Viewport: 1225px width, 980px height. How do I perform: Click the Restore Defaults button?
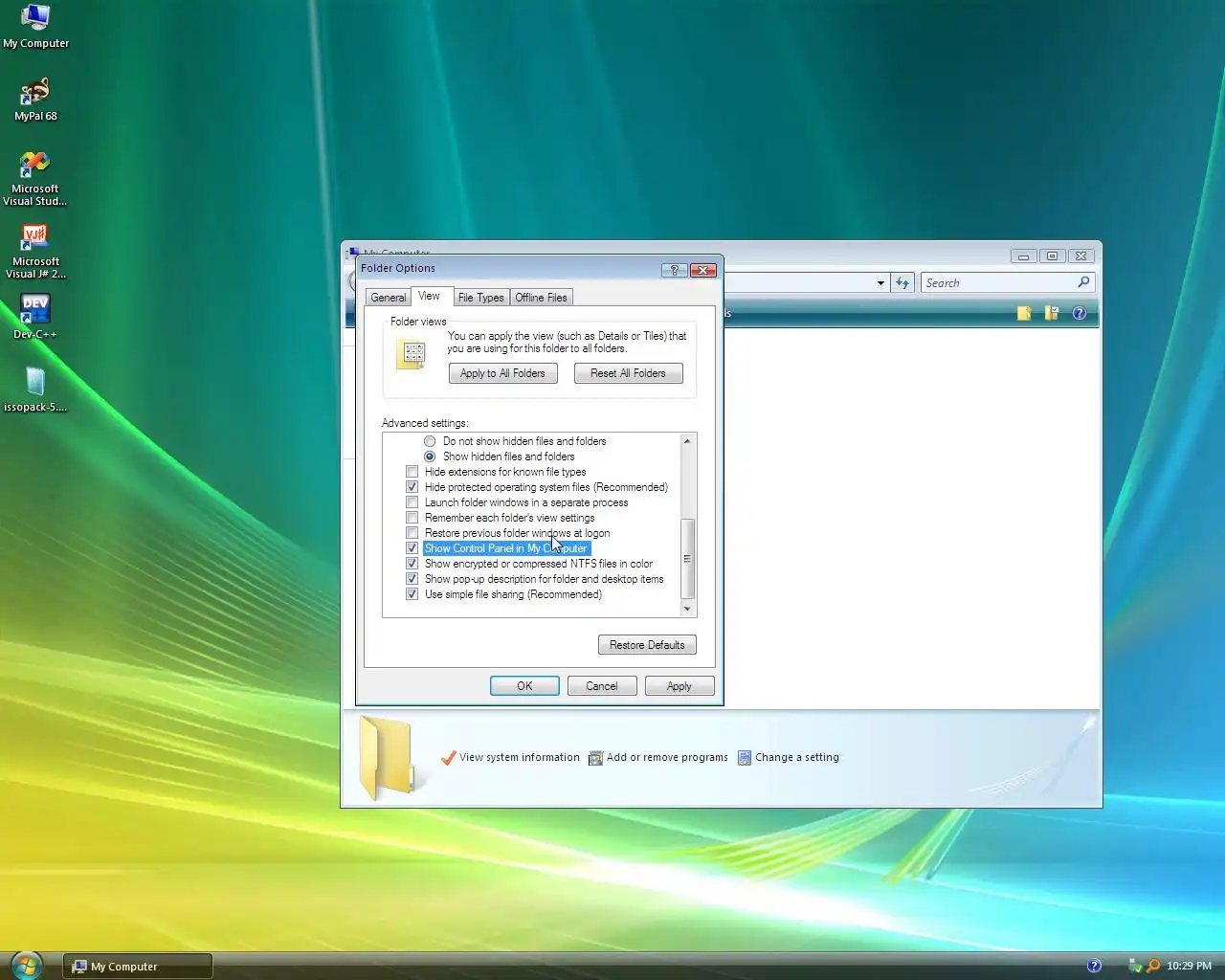[647, 645]
